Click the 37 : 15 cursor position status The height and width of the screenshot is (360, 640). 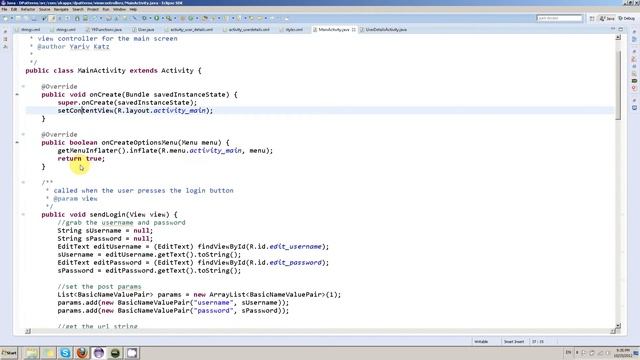coord(538,342)
